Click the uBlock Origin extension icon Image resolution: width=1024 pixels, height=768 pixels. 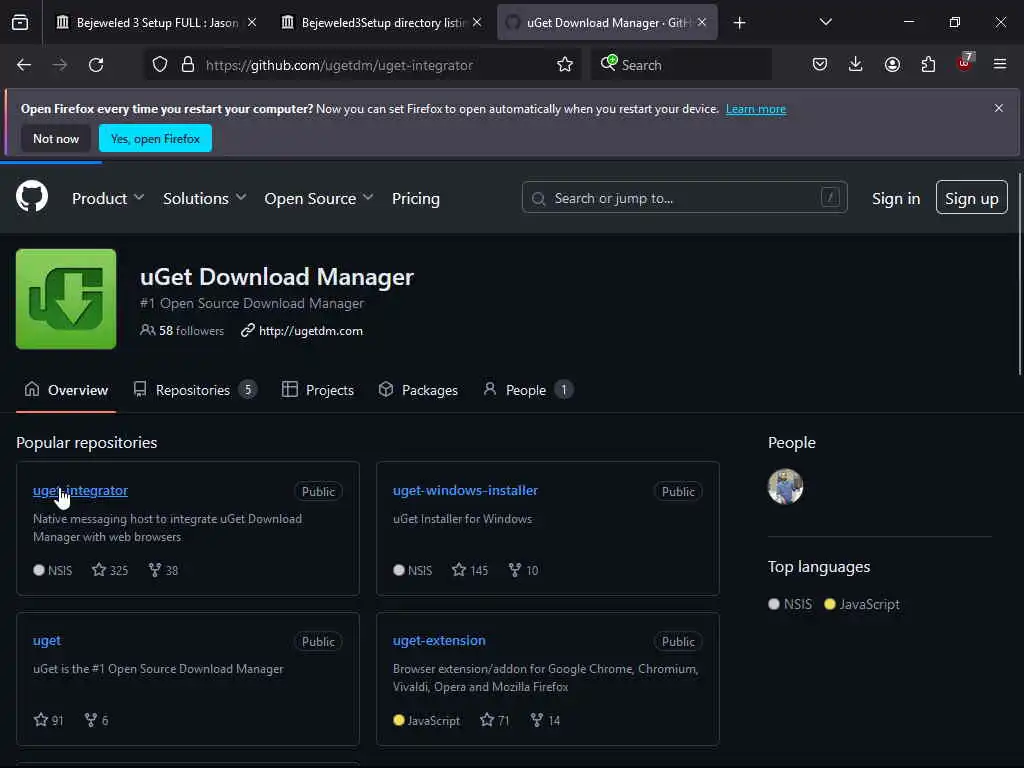[965, 63]
